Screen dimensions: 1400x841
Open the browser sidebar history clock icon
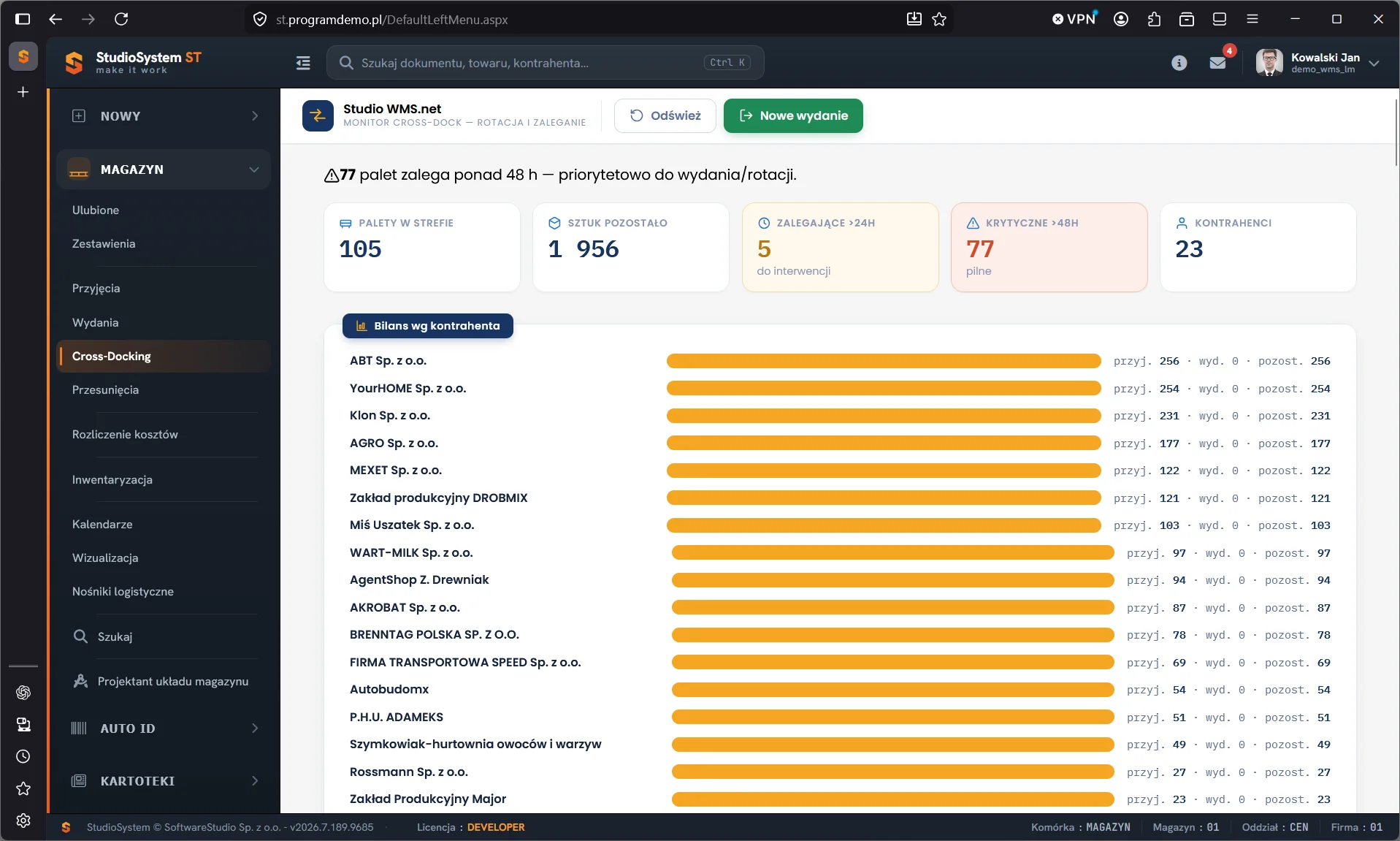coord(23,756)
